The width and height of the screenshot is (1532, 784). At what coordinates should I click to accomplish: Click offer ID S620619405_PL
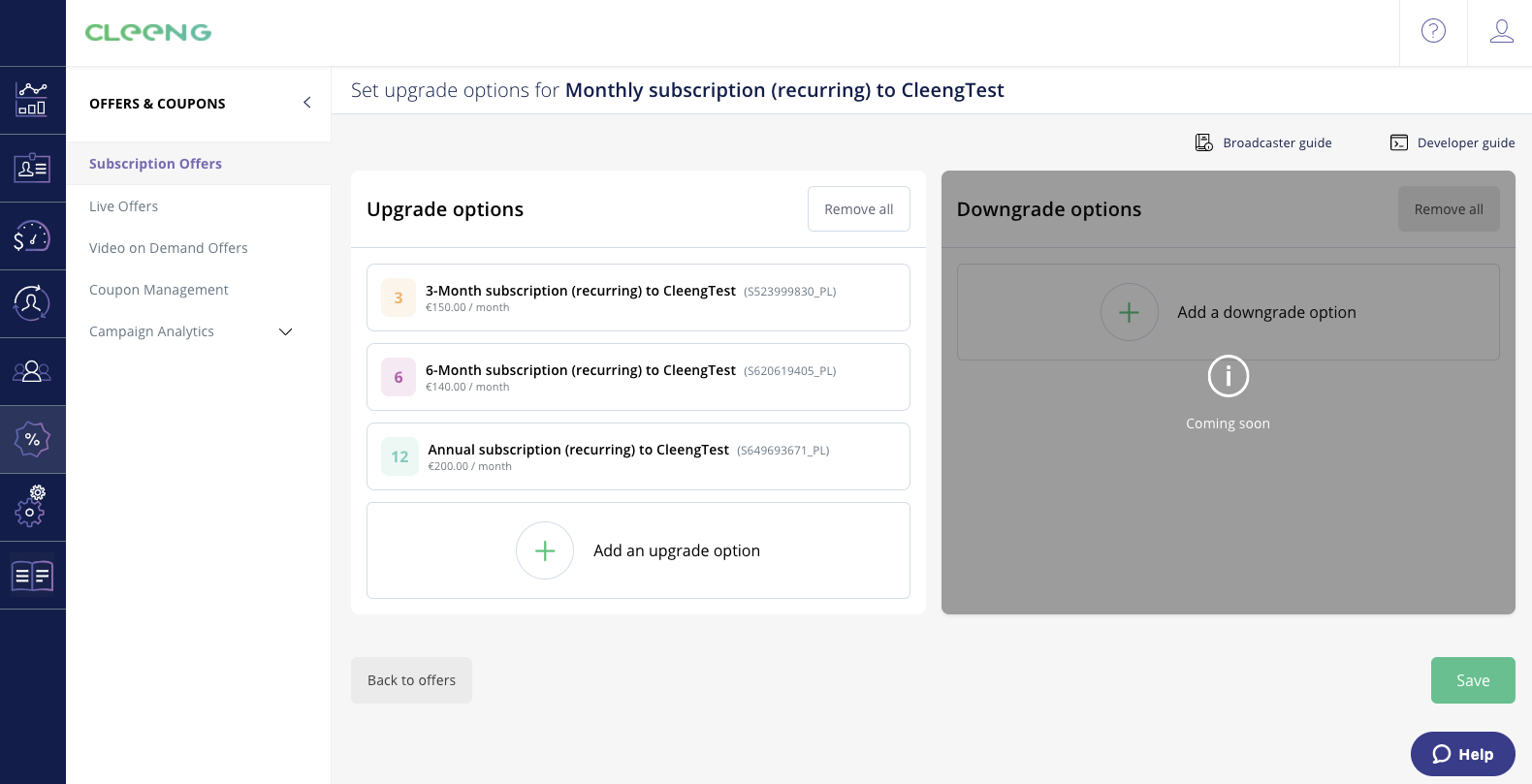point(790,371)
